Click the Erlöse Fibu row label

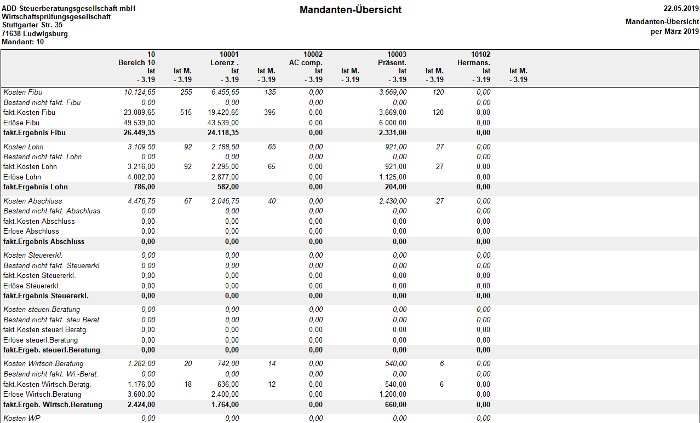coord(21,123)
